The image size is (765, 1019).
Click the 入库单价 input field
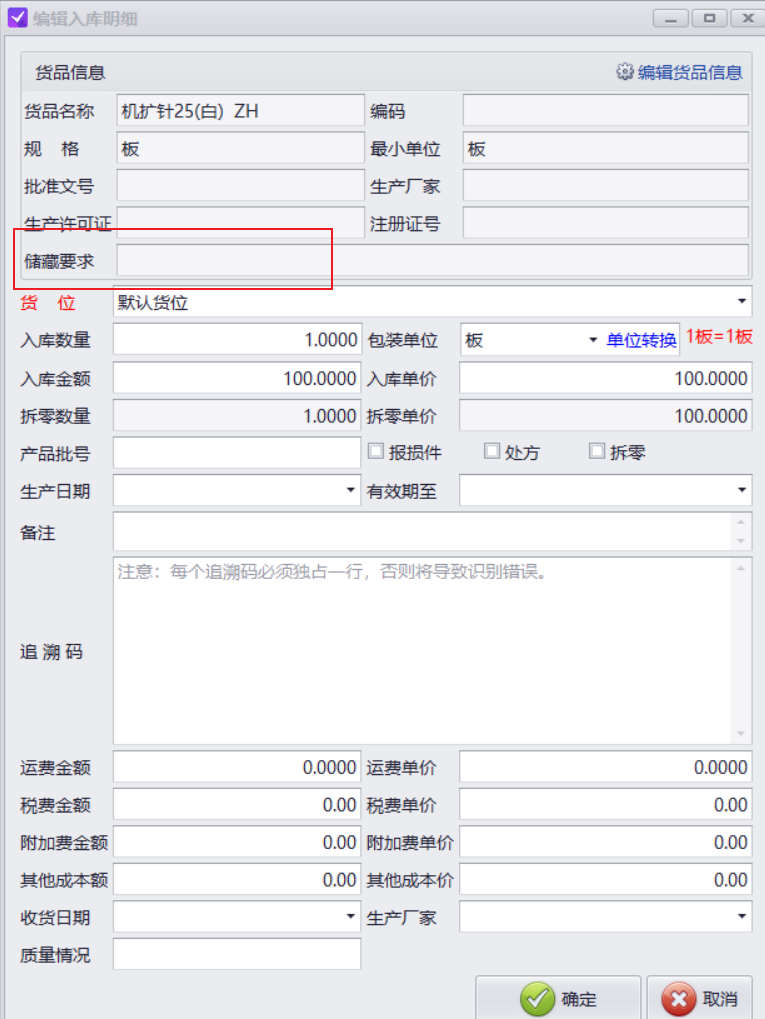(605, 378)
